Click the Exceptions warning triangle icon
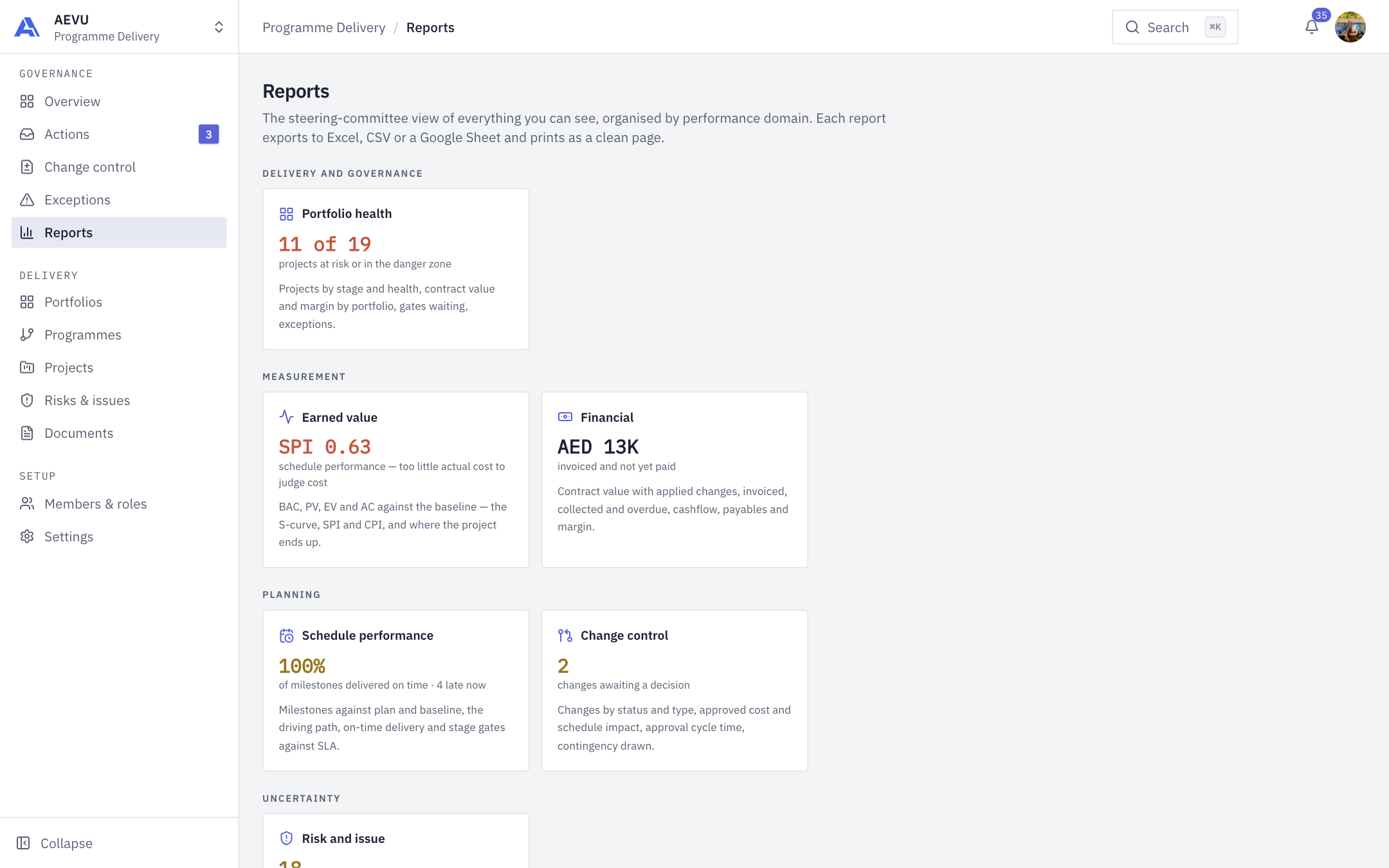This screenshot has width=1389, height=868. (x=27, y=200)
